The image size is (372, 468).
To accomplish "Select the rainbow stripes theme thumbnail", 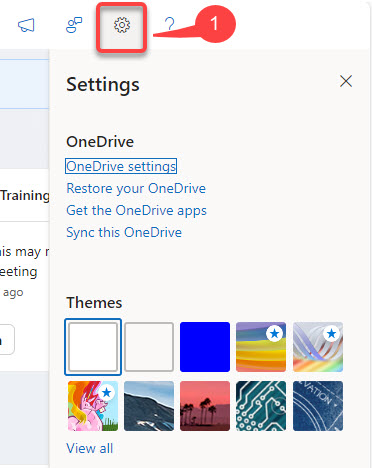I will (x=261, y=347).
